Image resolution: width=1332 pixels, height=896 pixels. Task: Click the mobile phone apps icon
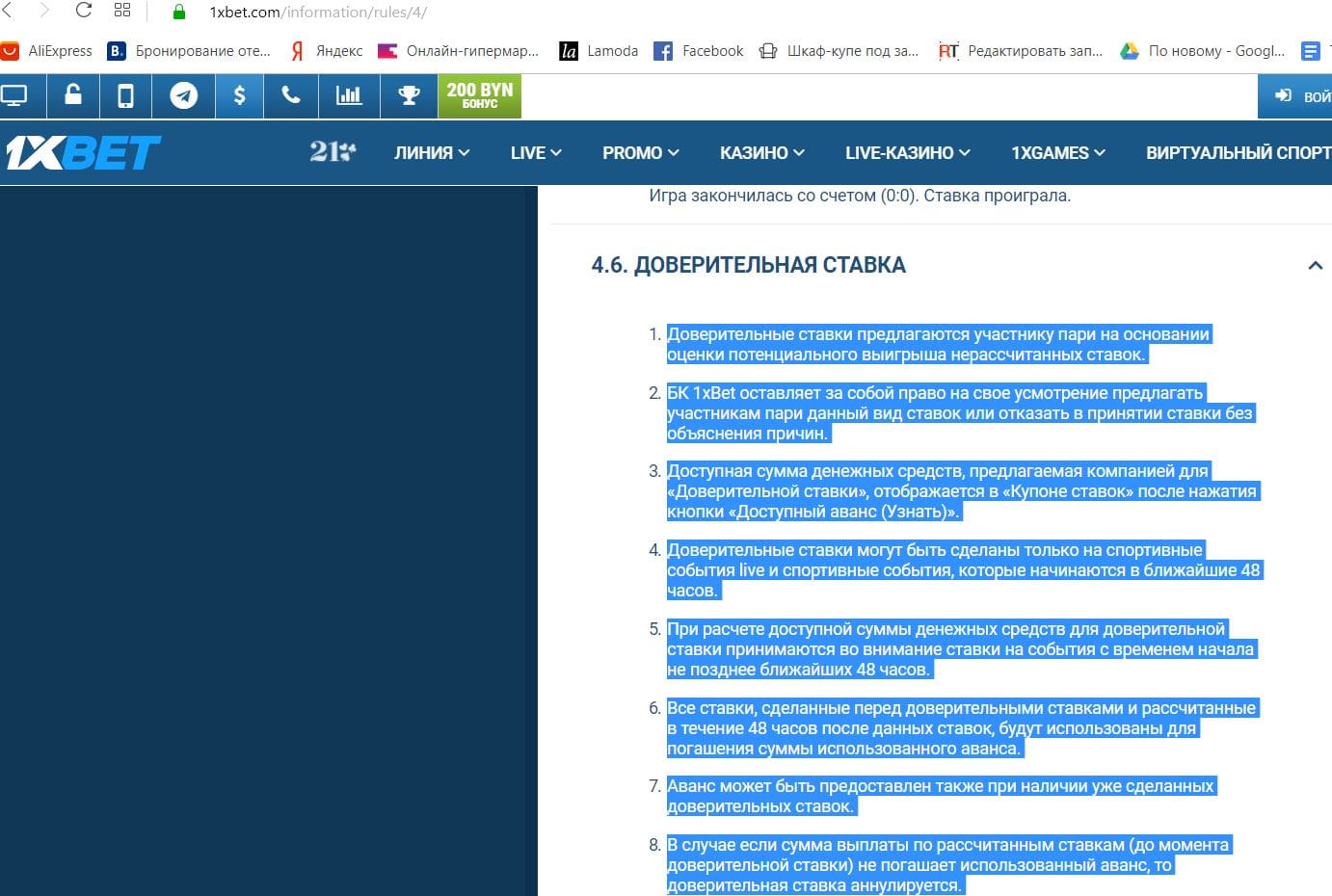click(x=125, y=95)
